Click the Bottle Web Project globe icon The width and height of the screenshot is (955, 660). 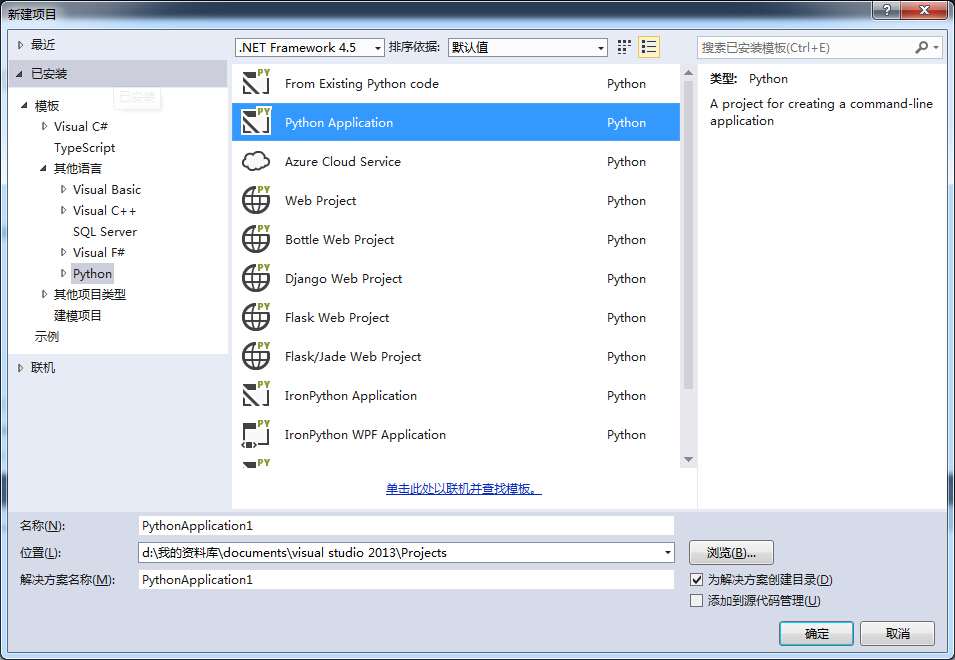(x=256, y=239)
